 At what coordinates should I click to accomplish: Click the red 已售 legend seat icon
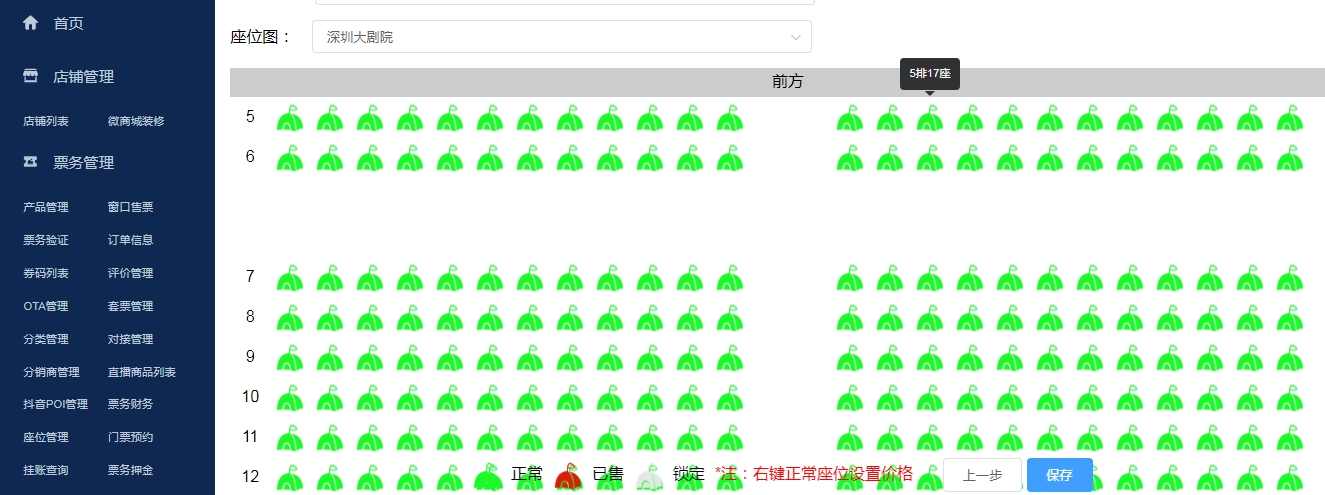[568, 476]
